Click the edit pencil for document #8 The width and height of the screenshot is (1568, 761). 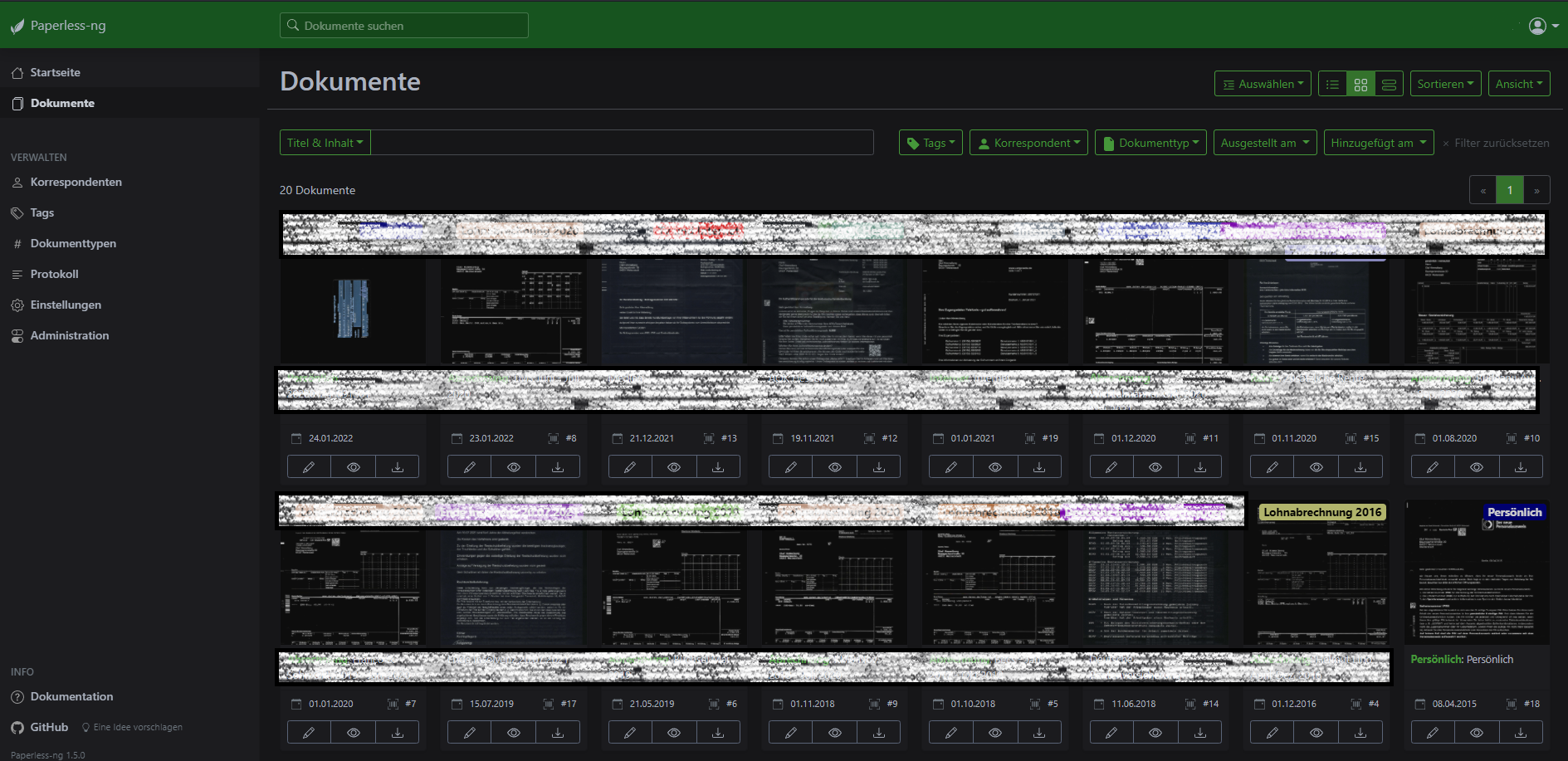pos(469,467)
